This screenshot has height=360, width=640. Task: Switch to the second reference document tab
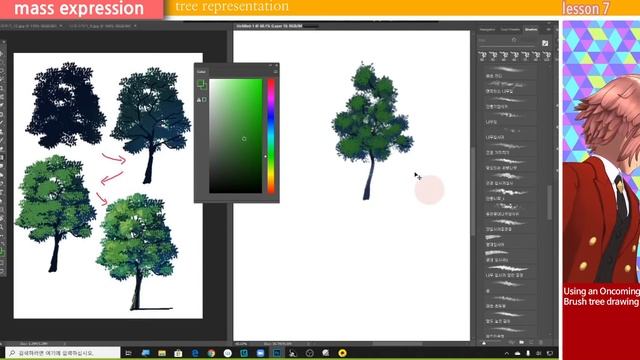pos(103,26)
